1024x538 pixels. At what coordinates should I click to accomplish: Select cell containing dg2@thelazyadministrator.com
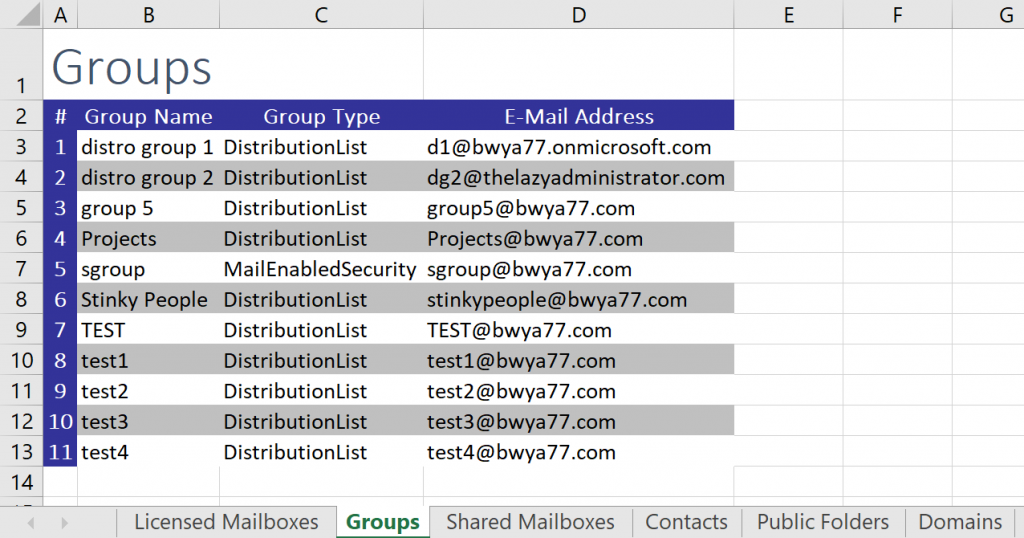point(579,177)
